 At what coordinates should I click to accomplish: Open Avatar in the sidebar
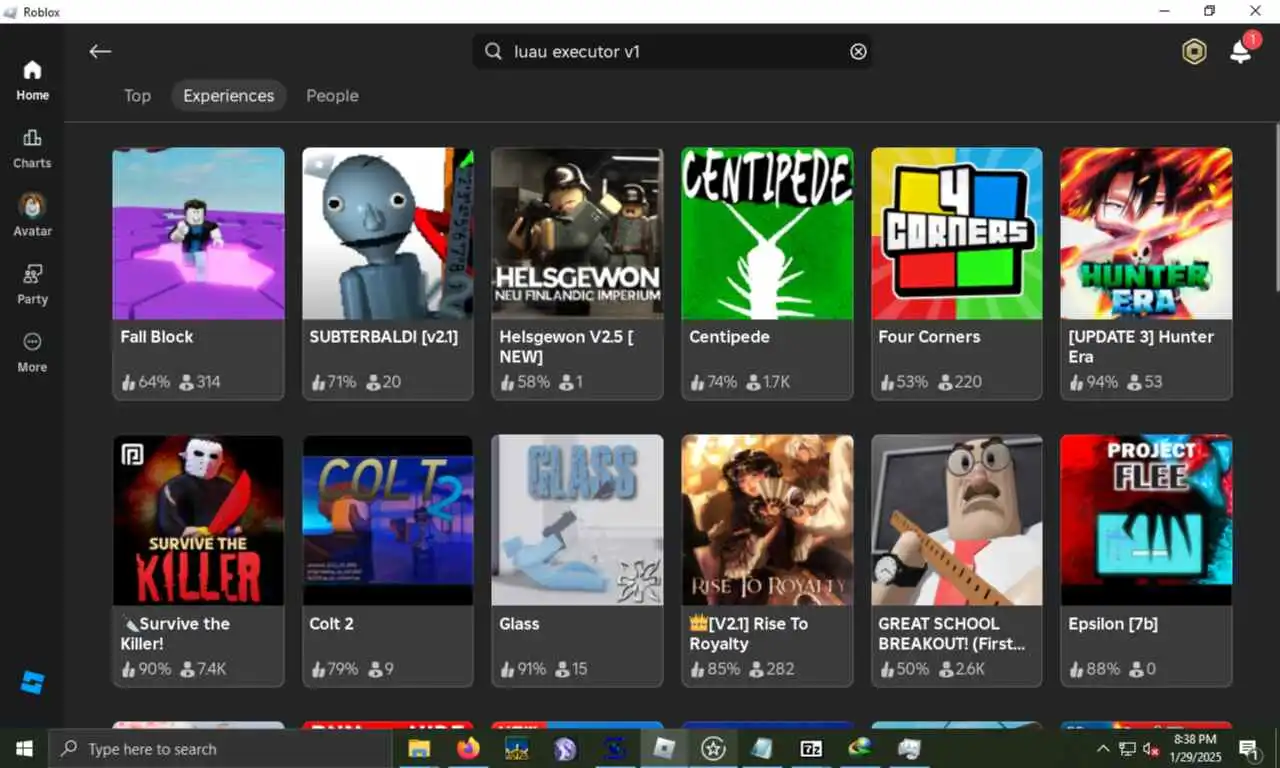32,216
